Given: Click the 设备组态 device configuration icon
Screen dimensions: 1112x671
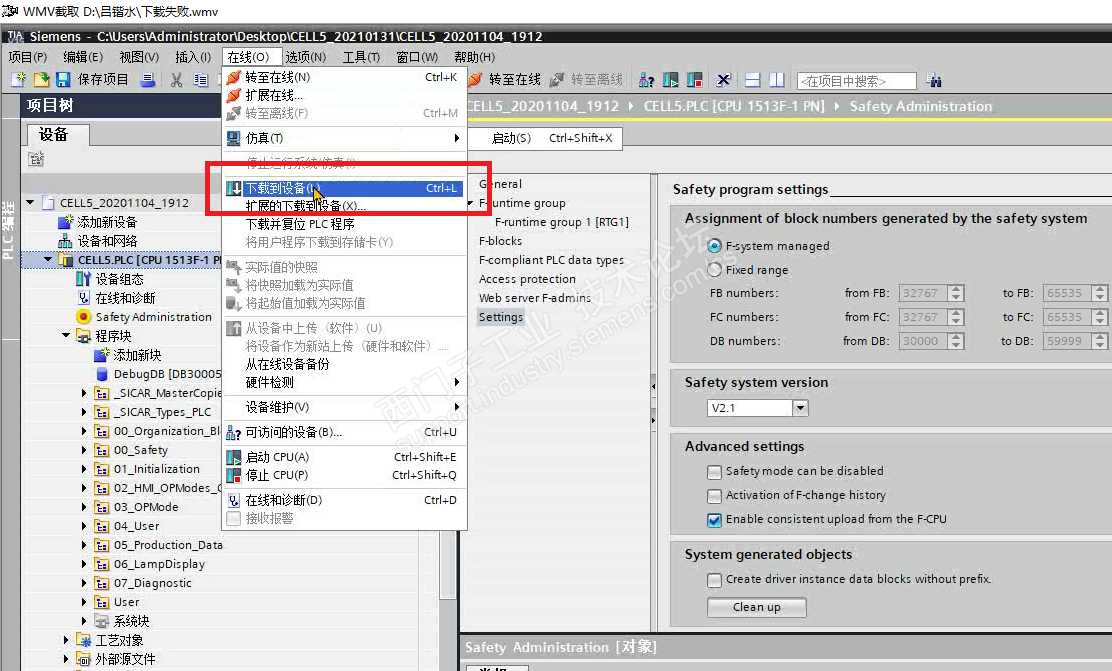Looking at the screenshot, I should [84, 279].
